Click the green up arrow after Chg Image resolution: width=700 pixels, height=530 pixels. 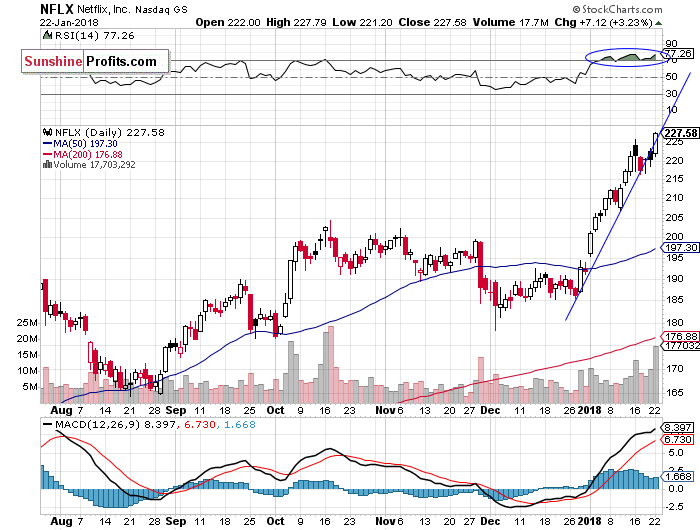(659, 23)
